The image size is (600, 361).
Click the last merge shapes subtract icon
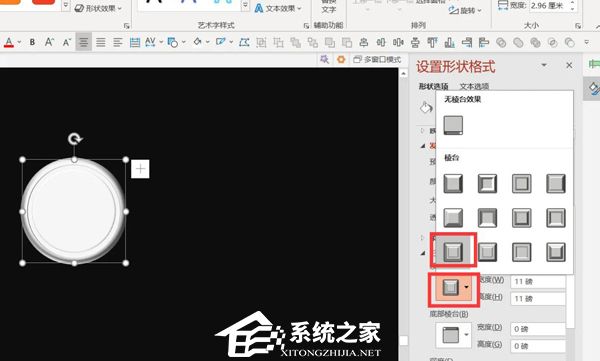click(570, 42)
